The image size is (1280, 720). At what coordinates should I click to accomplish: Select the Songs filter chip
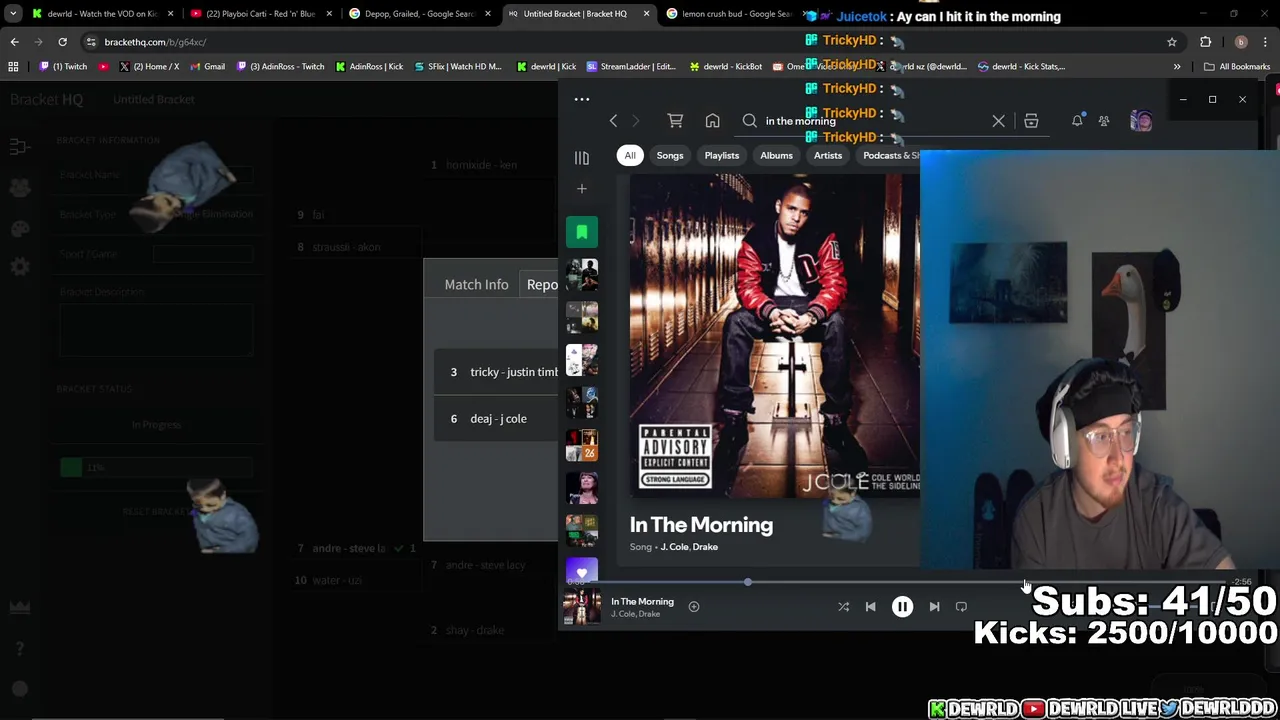click(x=670, y=155)
